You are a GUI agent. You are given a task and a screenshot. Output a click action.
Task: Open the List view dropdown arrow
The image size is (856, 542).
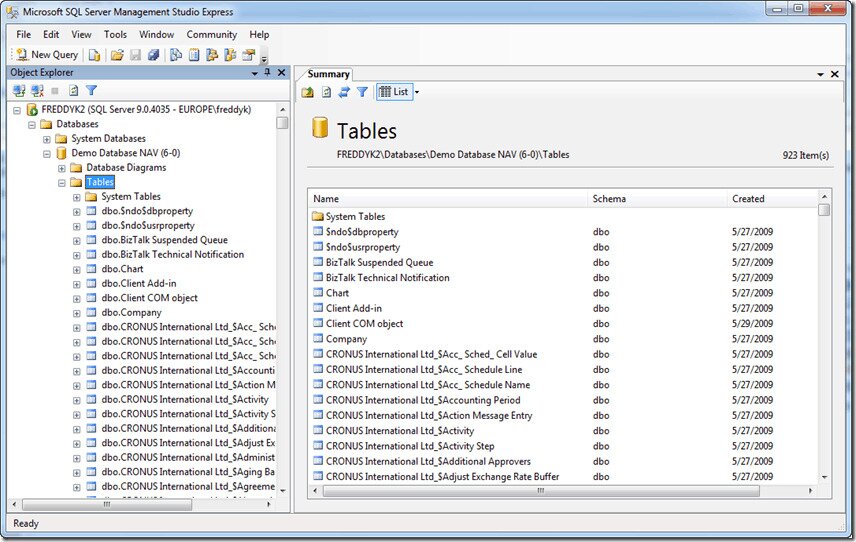[417, 92]
